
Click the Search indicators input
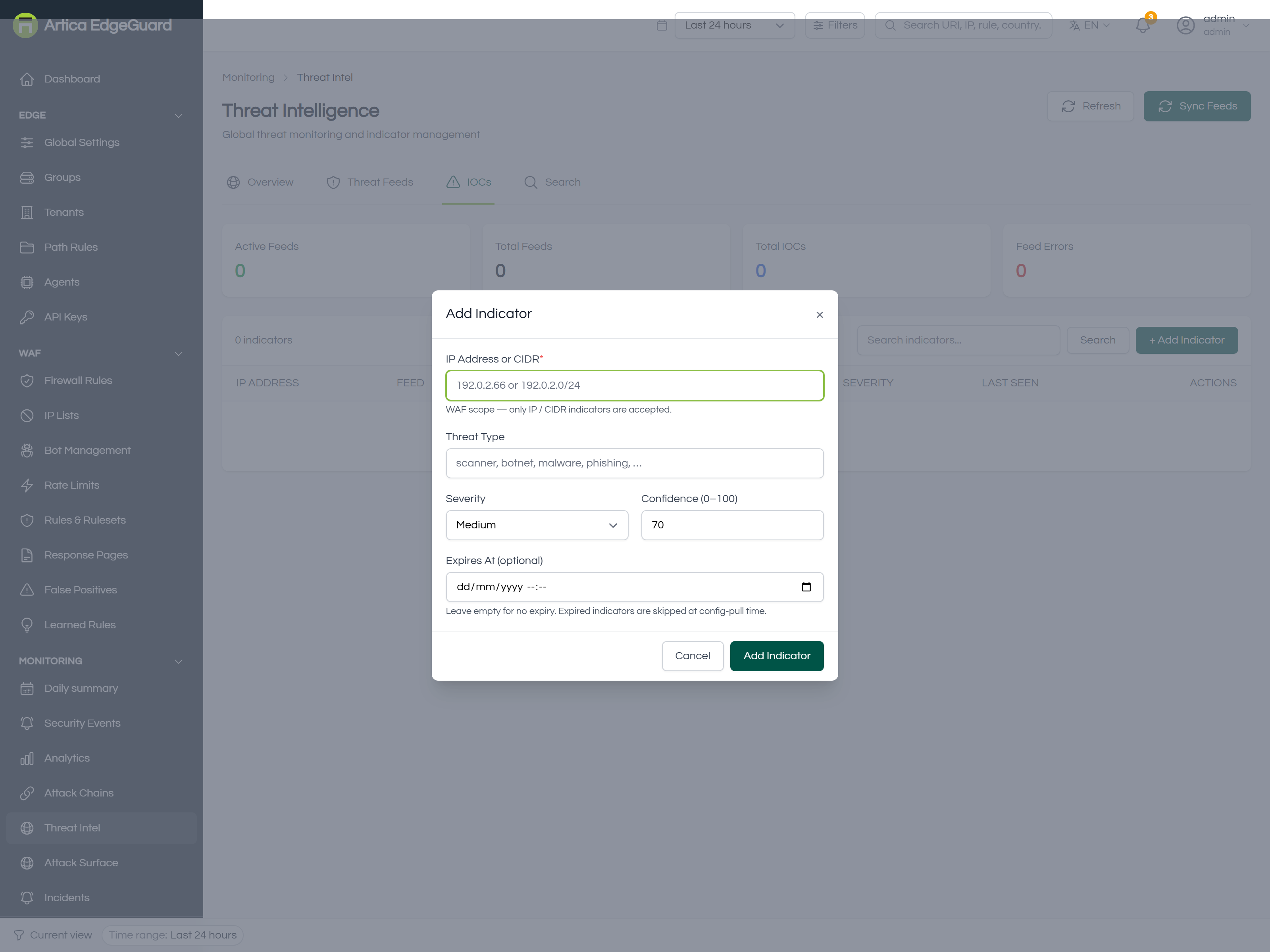(x=958, y=340)
